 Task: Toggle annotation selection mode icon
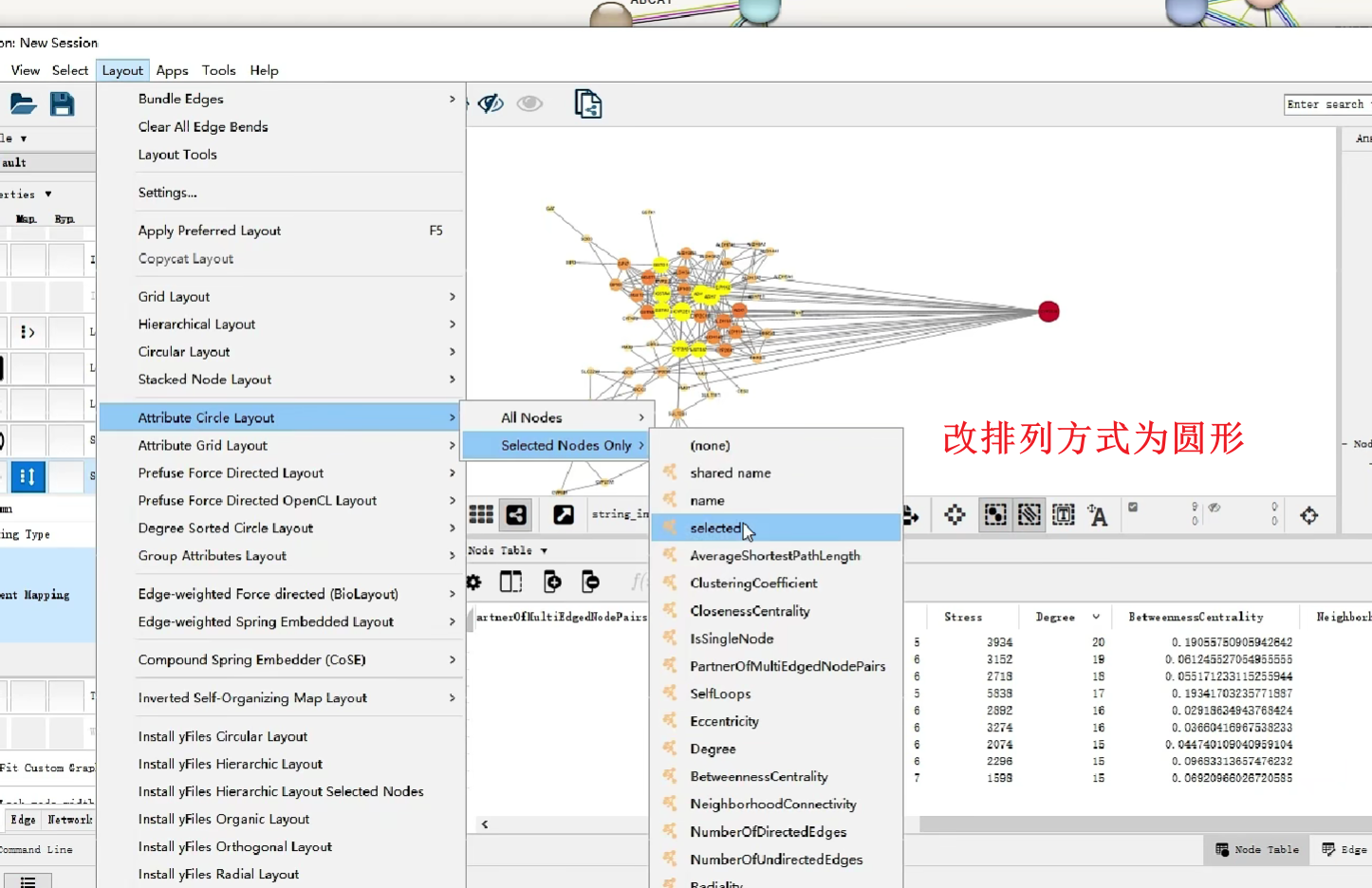[x=1064, y=515]
